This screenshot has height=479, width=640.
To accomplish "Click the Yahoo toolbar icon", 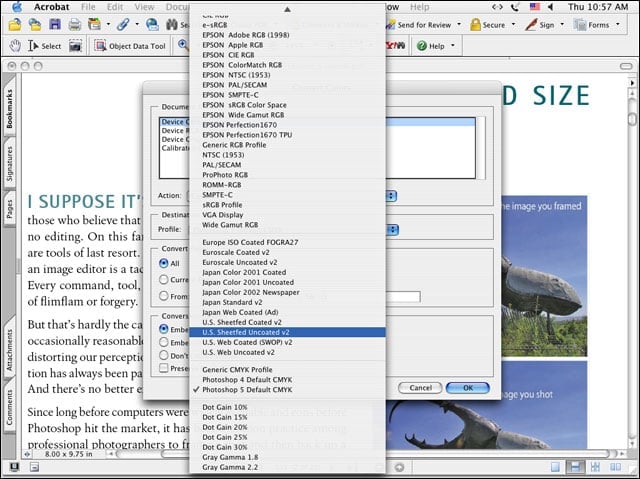I will [x=396, y=46].
